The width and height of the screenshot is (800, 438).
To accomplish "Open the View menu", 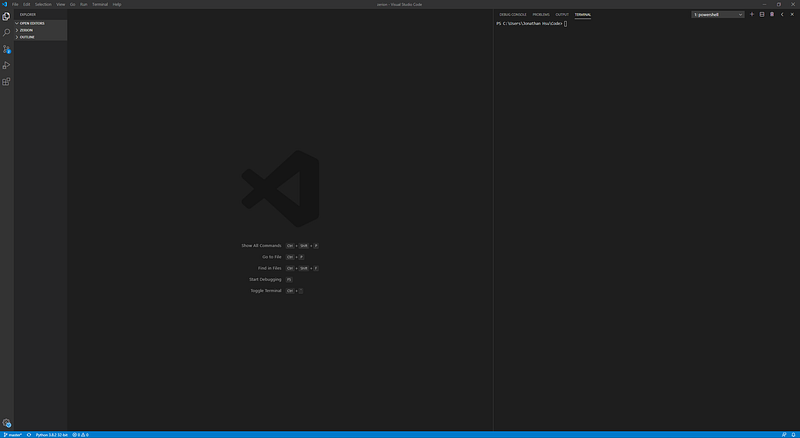I will coord(61,4).
